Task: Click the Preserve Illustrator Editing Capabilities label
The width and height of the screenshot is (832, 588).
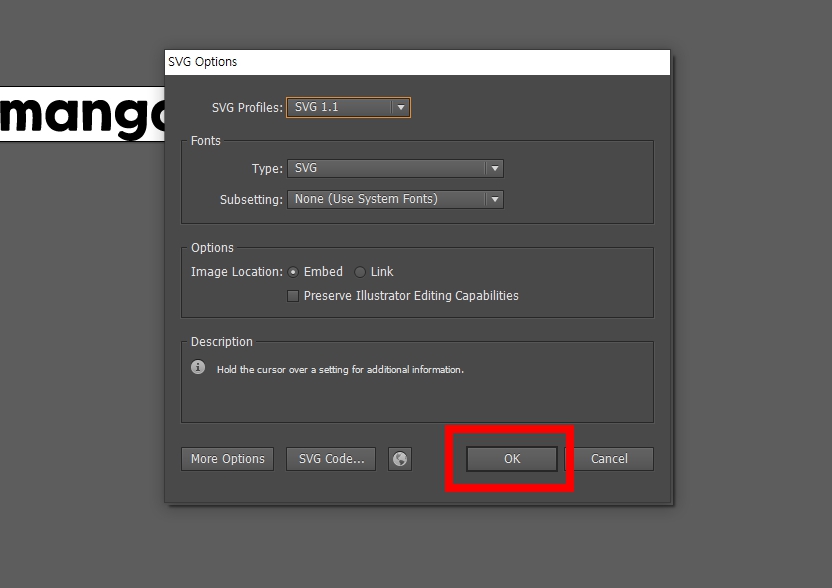Action: click(411, 296)
